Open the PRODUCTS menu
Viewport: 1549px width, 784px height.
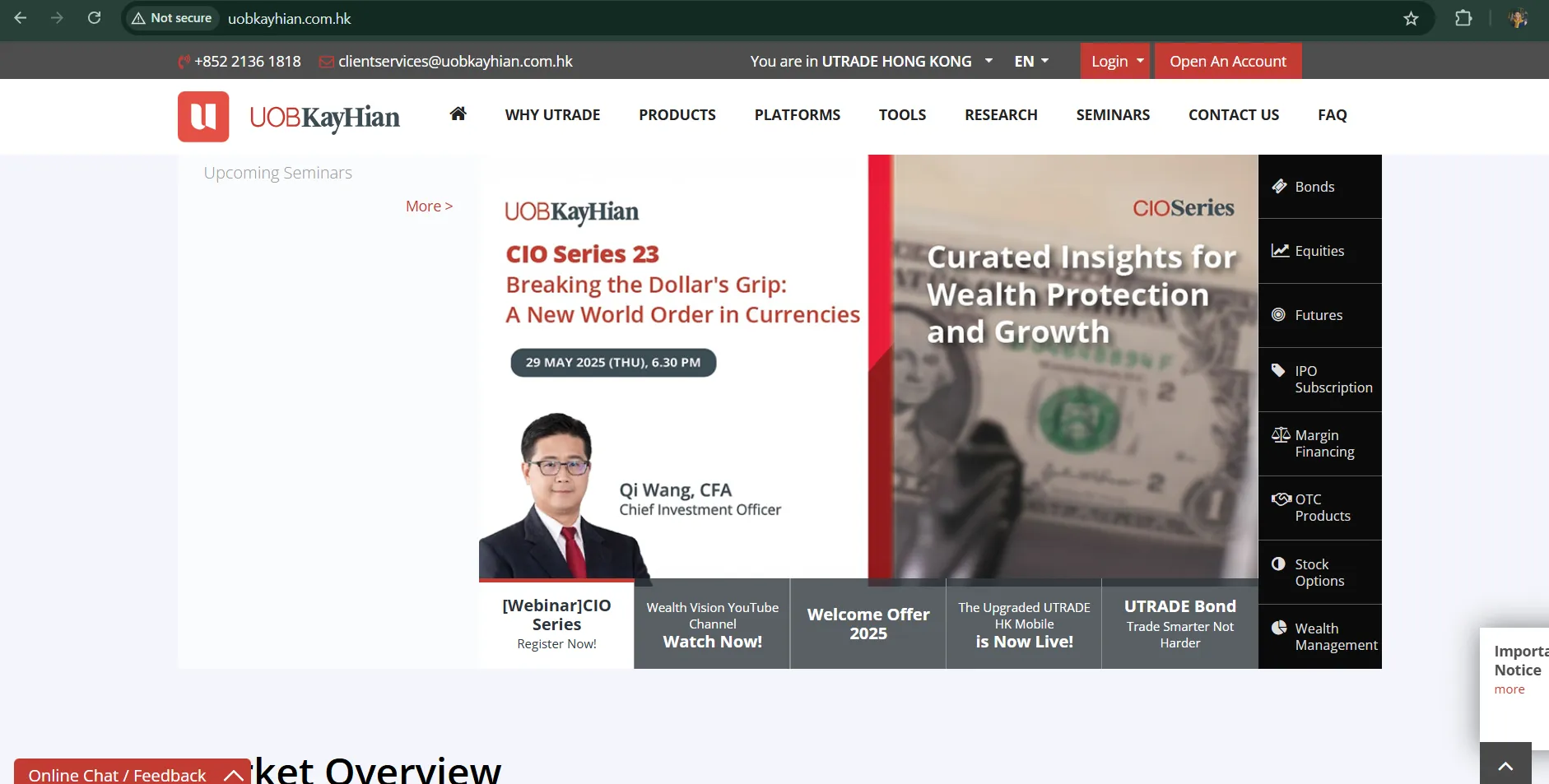677,115
